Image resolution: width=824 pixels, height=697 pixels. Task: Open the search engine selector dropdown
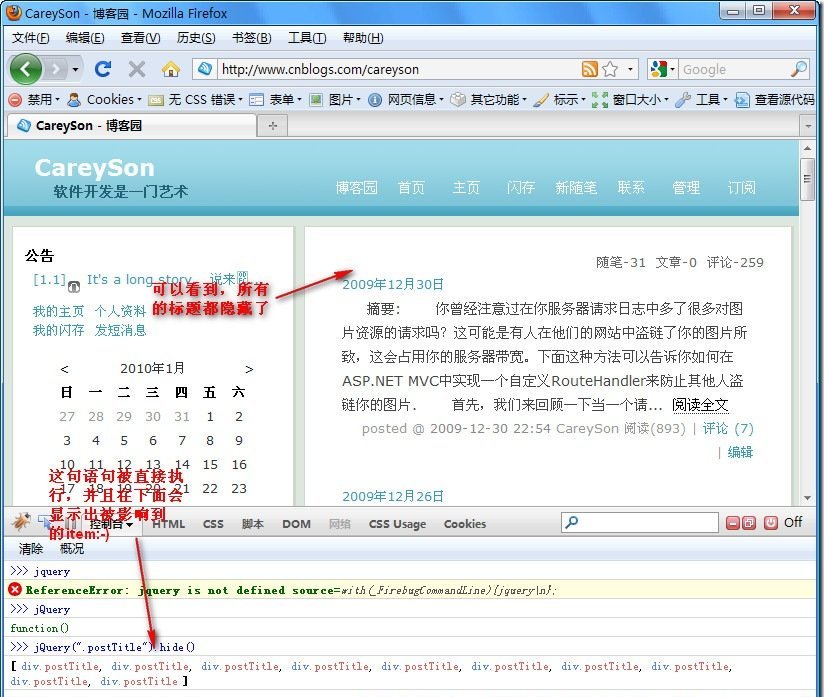click(x=662, y=69)
